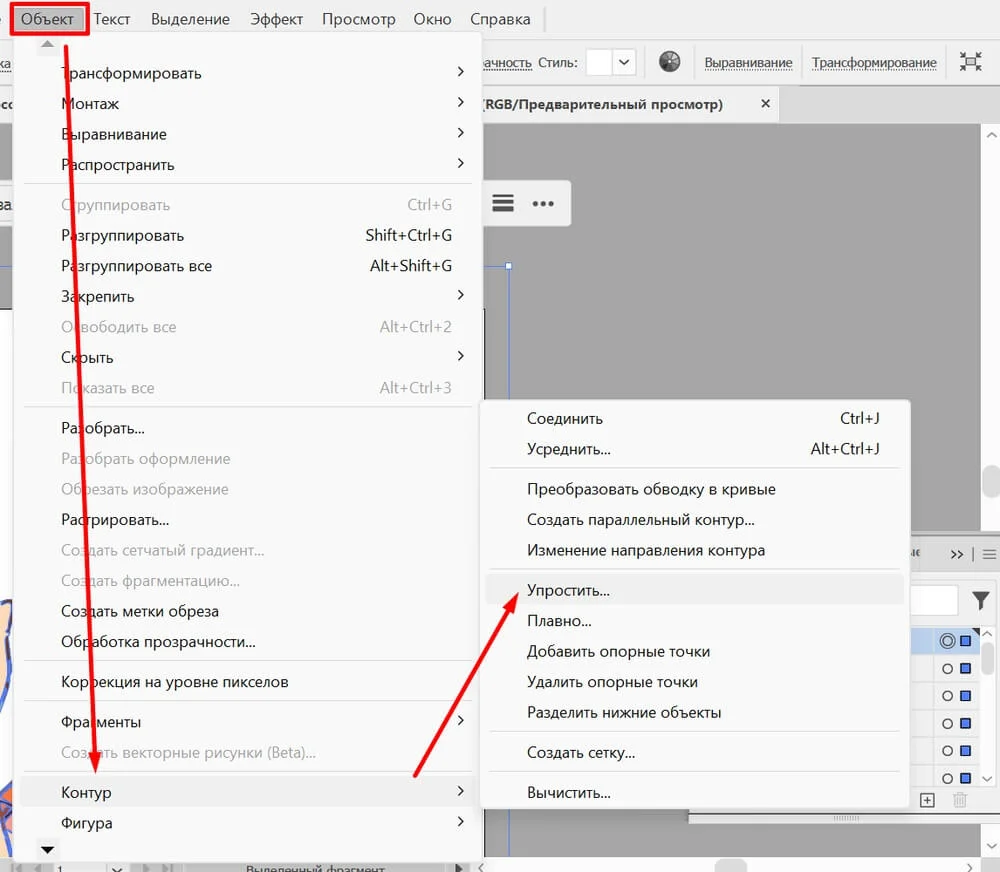Open the layers filter funnel icon
Viewport: 1000px width, 872px height.
[x=980, y=600]
